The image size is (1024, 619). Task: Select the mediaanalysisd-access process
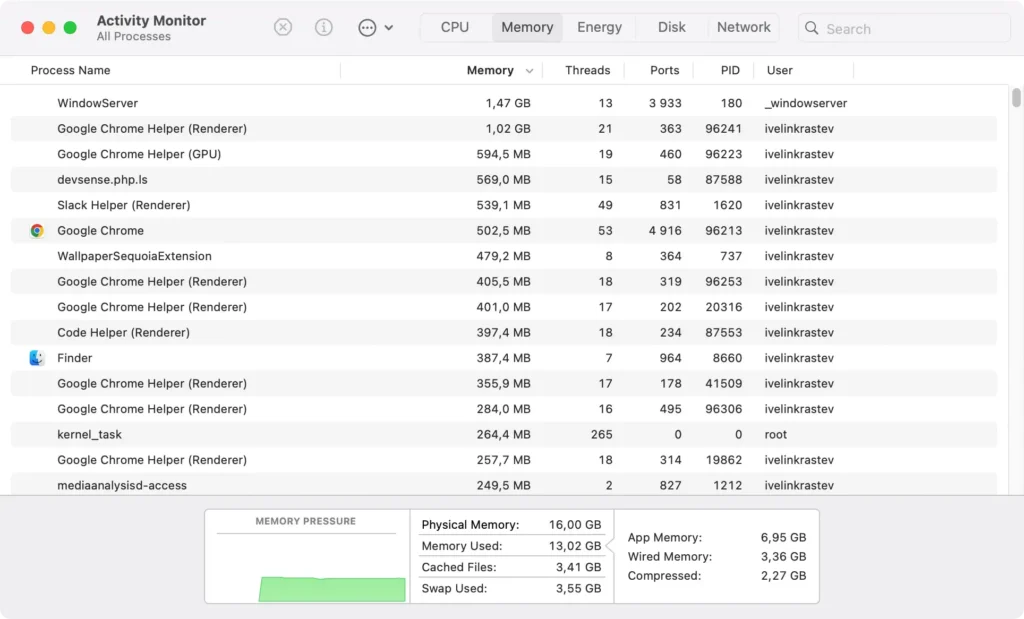504,484
